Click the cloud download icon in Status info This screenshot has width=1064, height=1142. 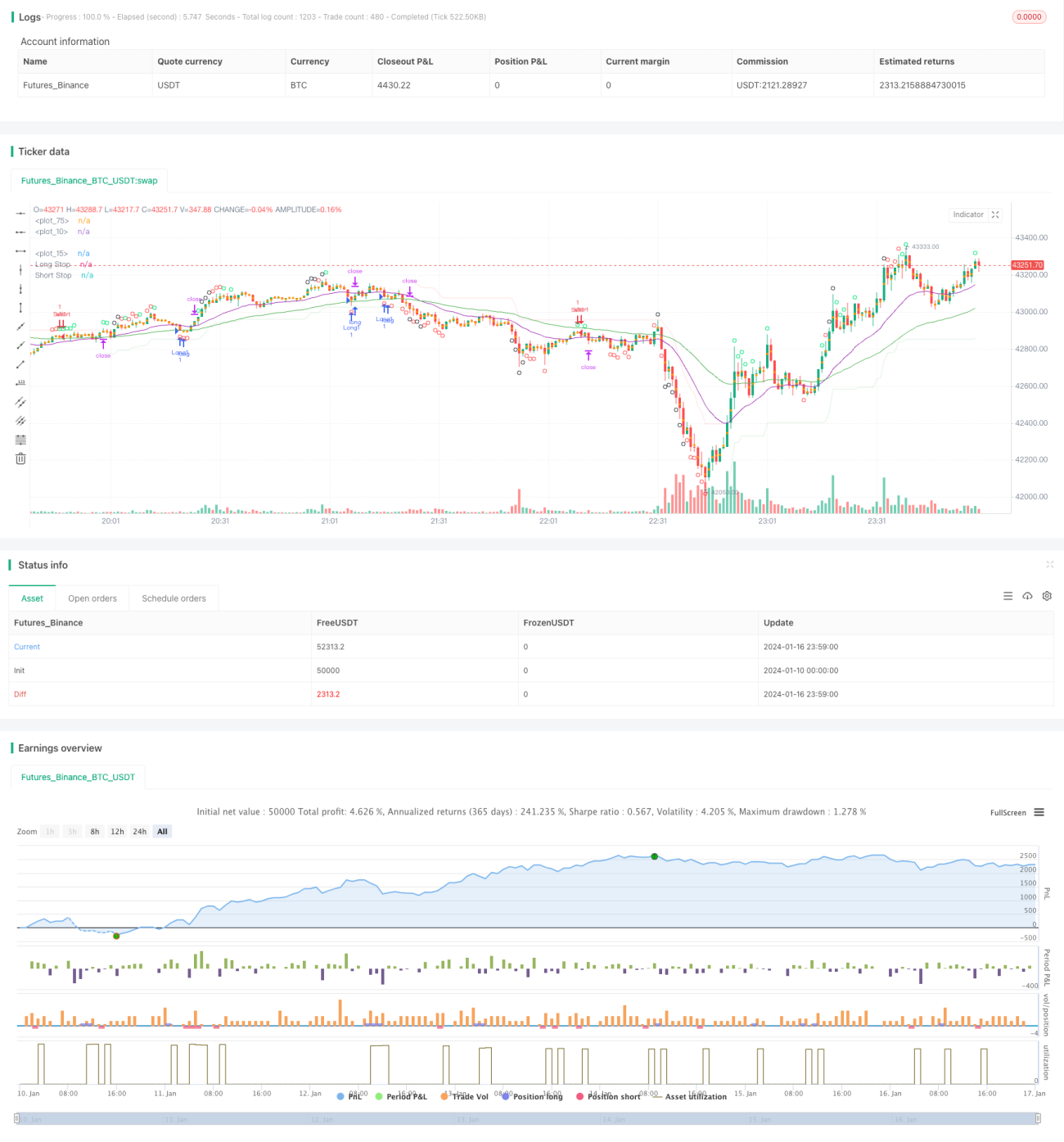(x=1027, y=596)
